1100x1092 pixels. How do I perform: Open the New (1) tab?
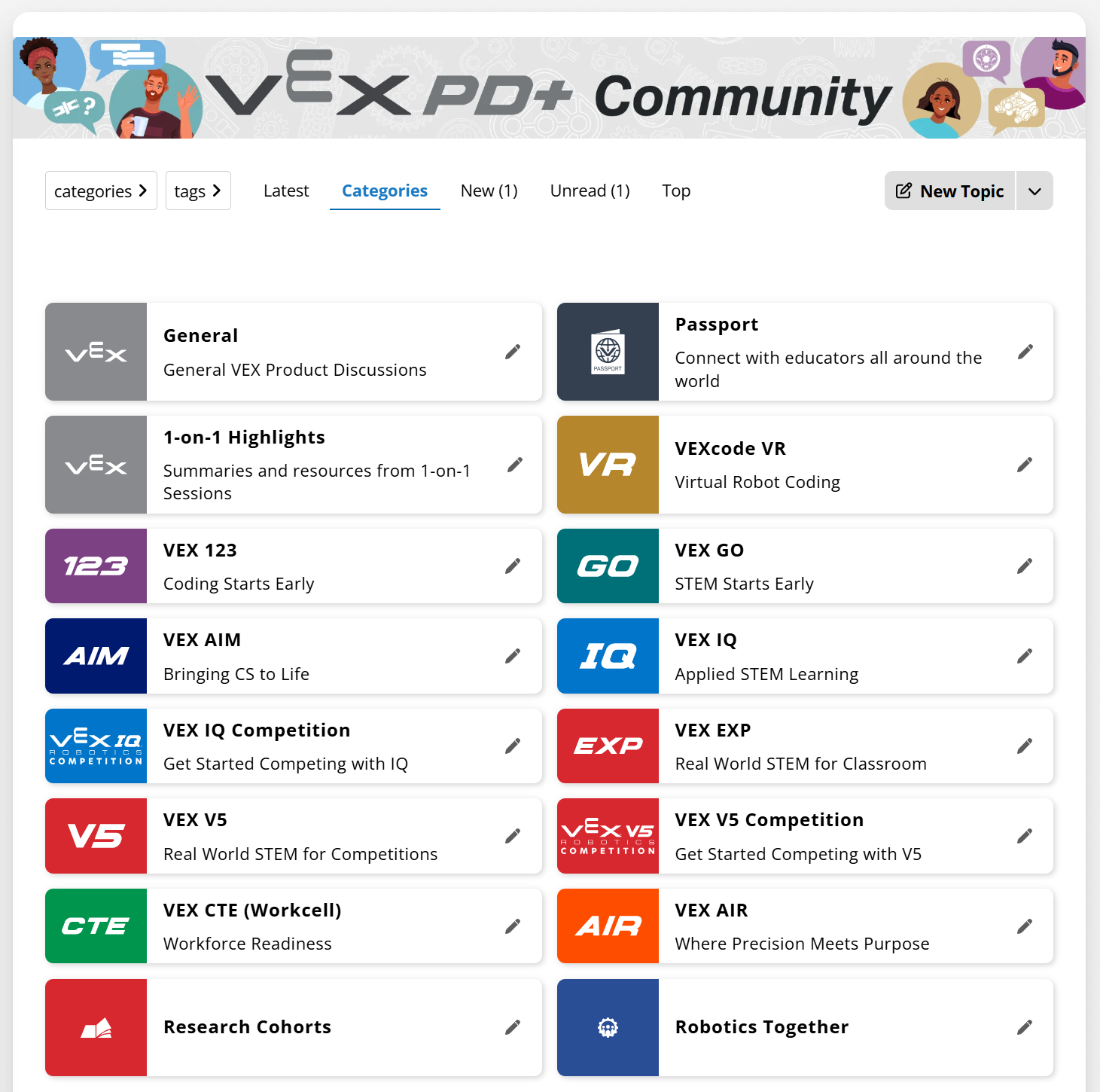click(489, 191)
